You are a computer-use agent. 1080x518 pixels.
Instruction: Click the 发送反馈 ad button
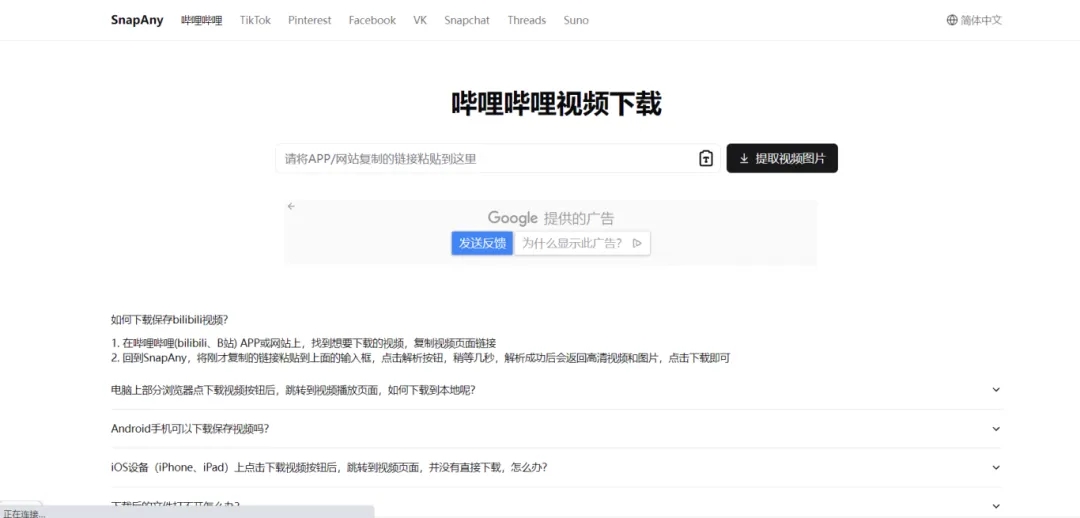[482, 243]
